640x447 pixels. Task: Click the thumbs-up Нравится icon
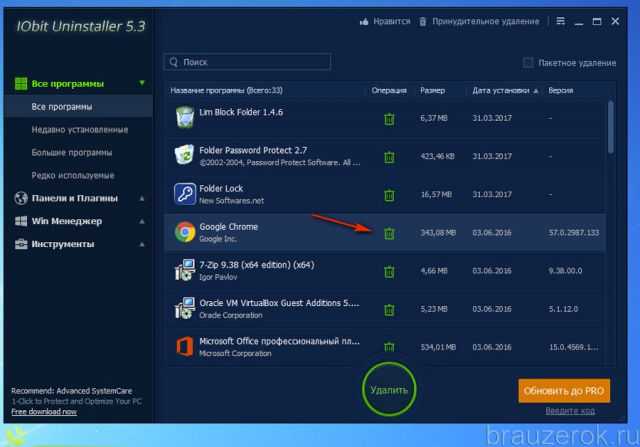364,21
